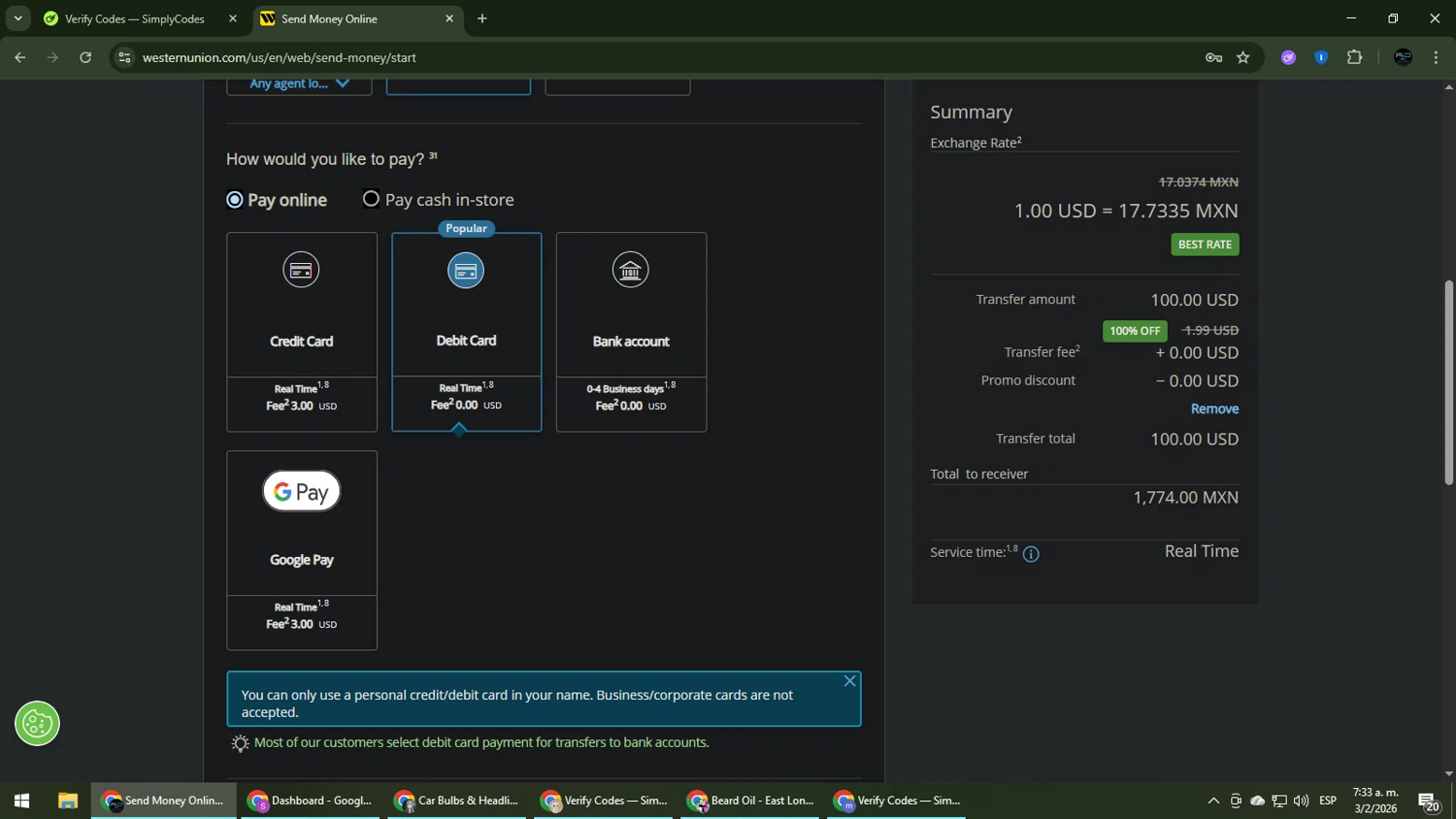This screenshot has height=819, width=1456.
Task: Click the scrollbar down arrow
Action: click(1448, 773)
